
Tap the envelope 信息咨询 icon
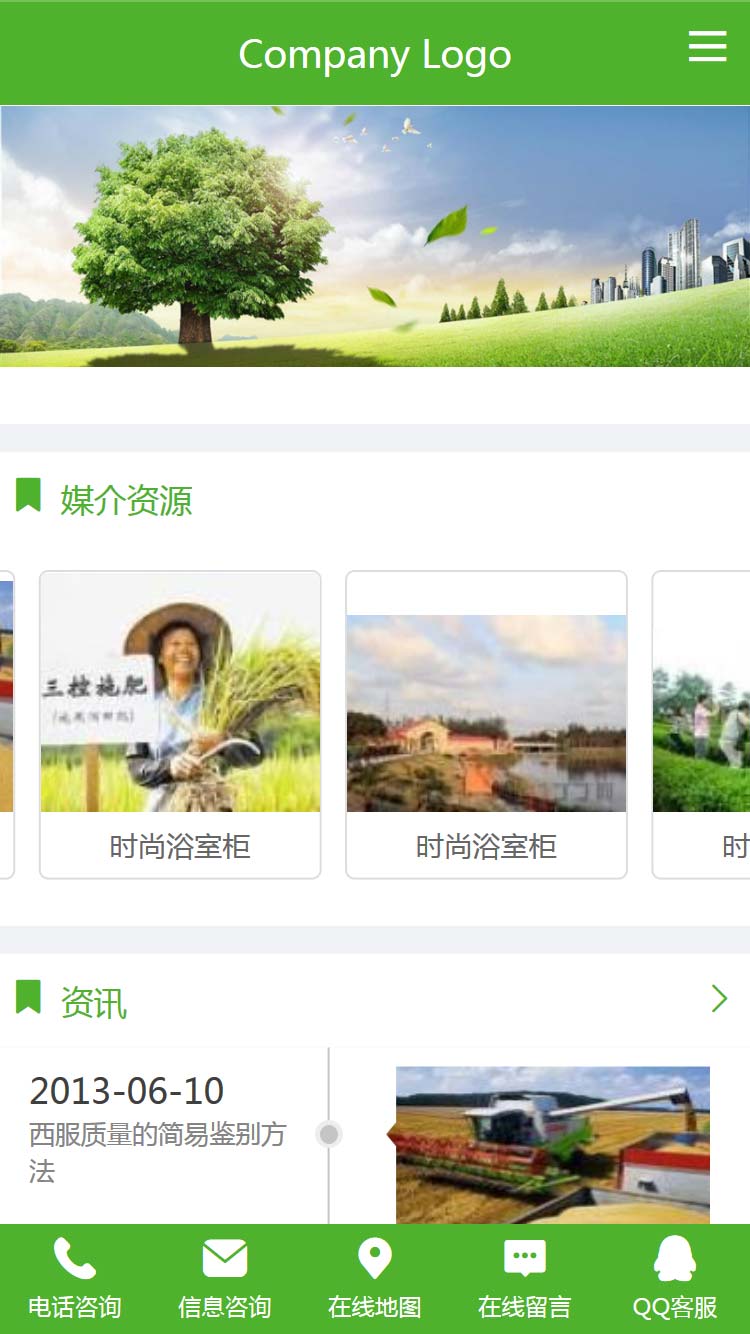pyautogui.click(x=225, y=1259)
